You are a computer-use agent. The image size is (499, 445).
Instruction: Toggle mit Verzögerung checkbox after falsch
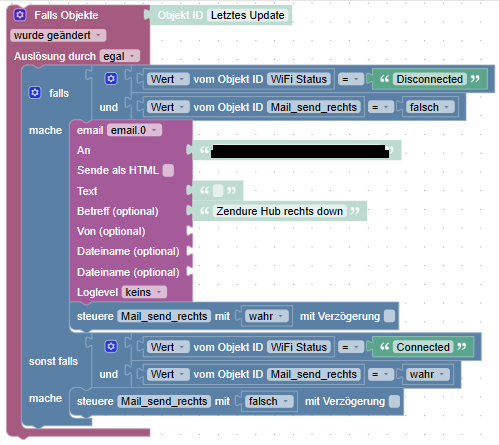(394, 401)
